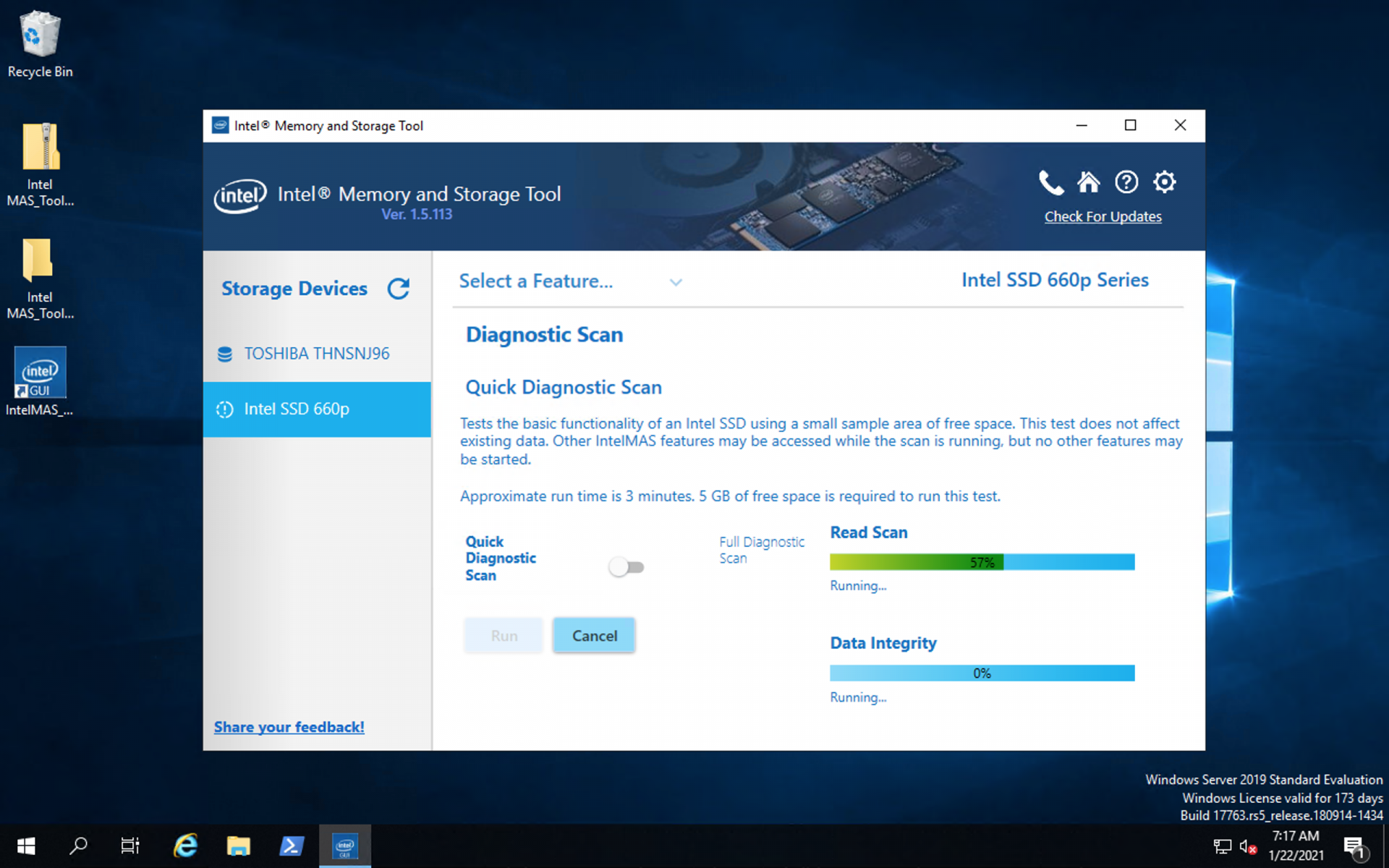
Task: Expand the Select a Feature dropdown
Action: 570,281
